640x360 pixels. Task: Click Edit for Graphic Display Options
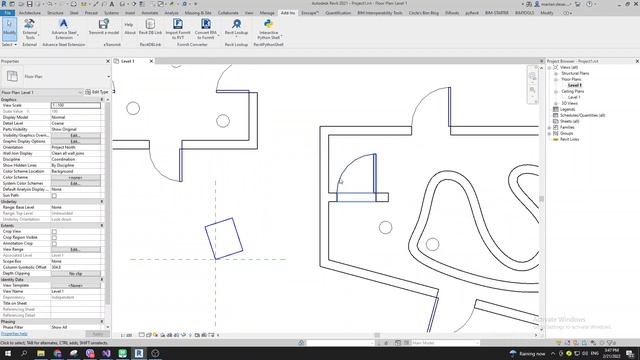click(x=76, y=141)
